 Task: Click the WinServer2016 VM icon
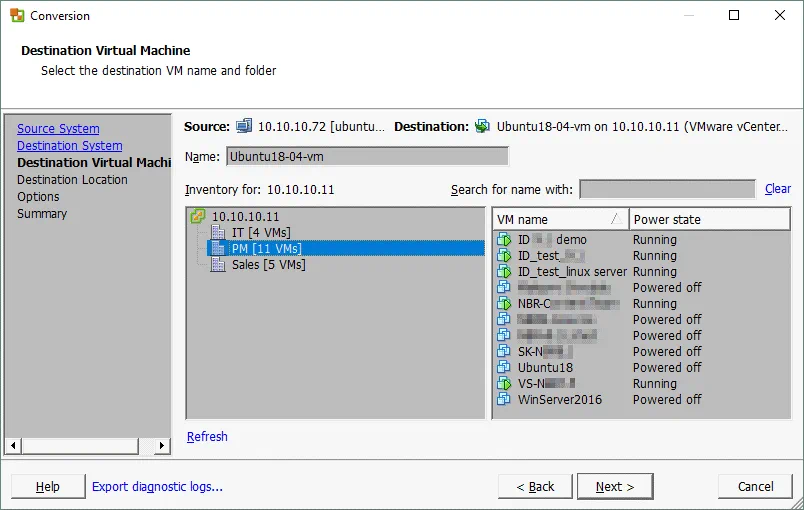505,399
